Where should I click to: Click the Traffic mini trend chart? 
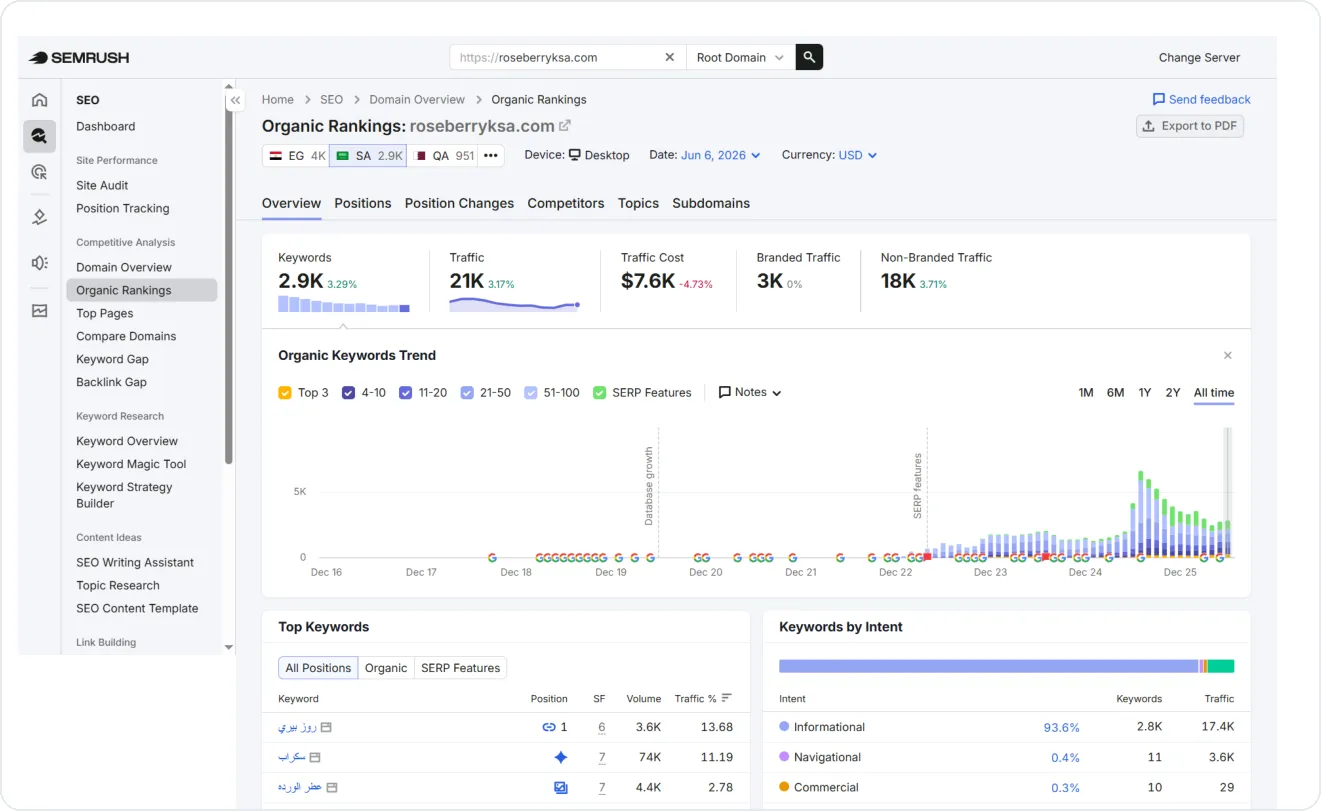514,304
